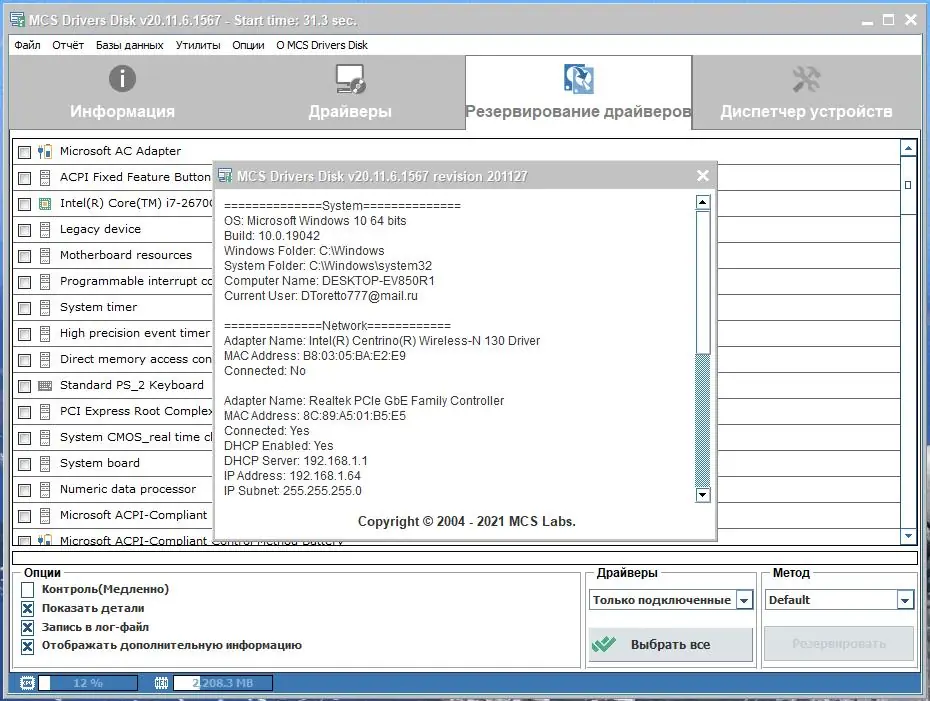The image size is (930, 701).
Task: Open the Базы данных menu
Action: pyautogui.click(x=129, y=45)
